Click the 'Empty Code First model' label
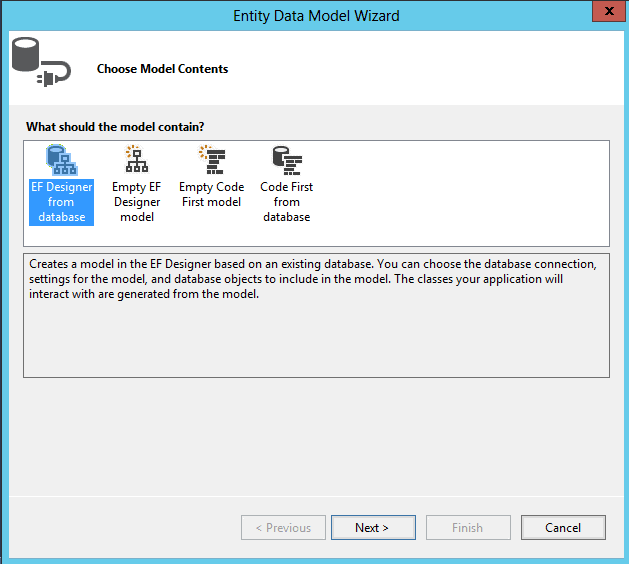Viewport: 629px width, 564px height. 211,195
